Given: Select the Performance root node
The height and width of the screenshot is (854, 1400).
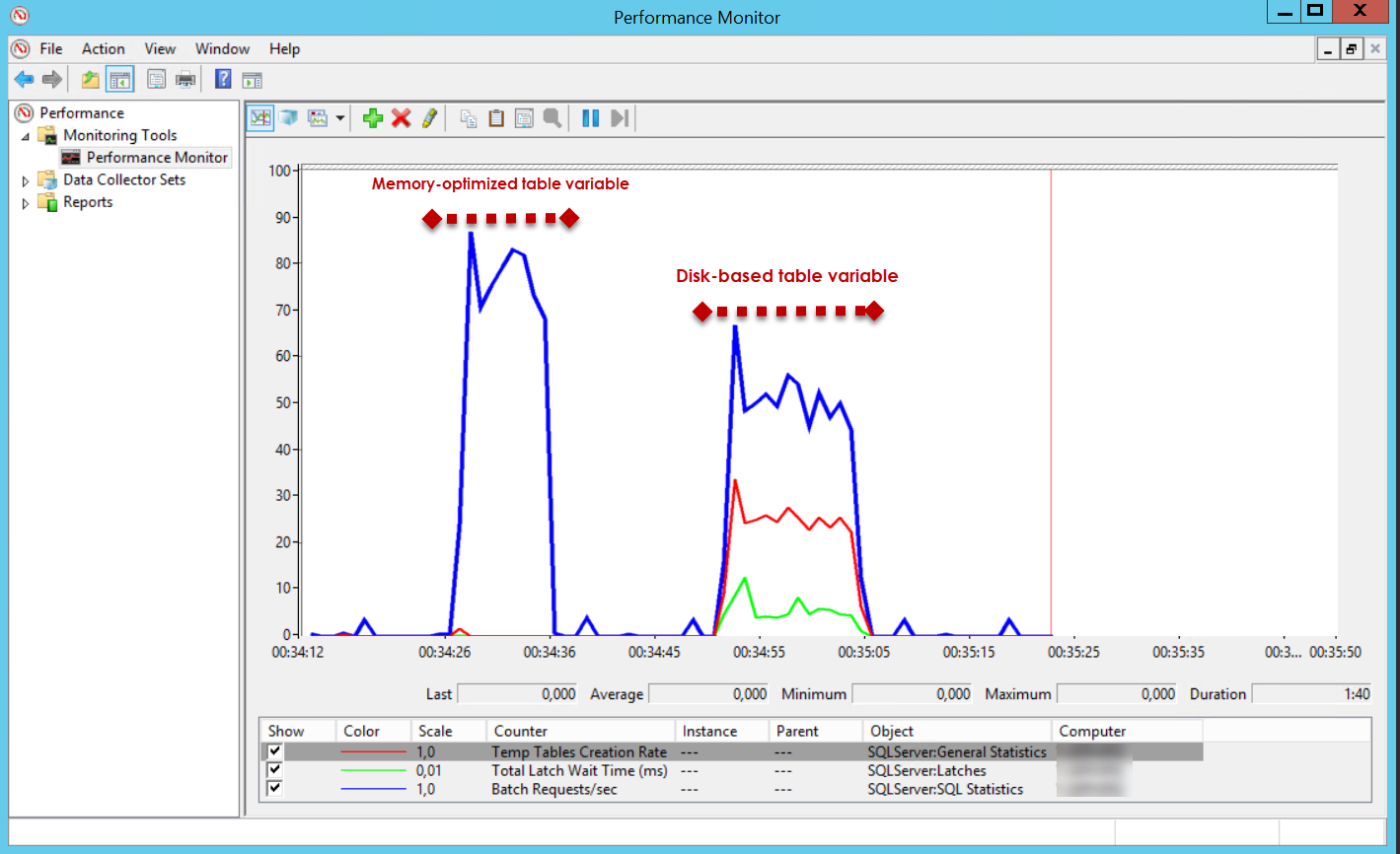Looking at the screenshot, I should pos(82,112).
